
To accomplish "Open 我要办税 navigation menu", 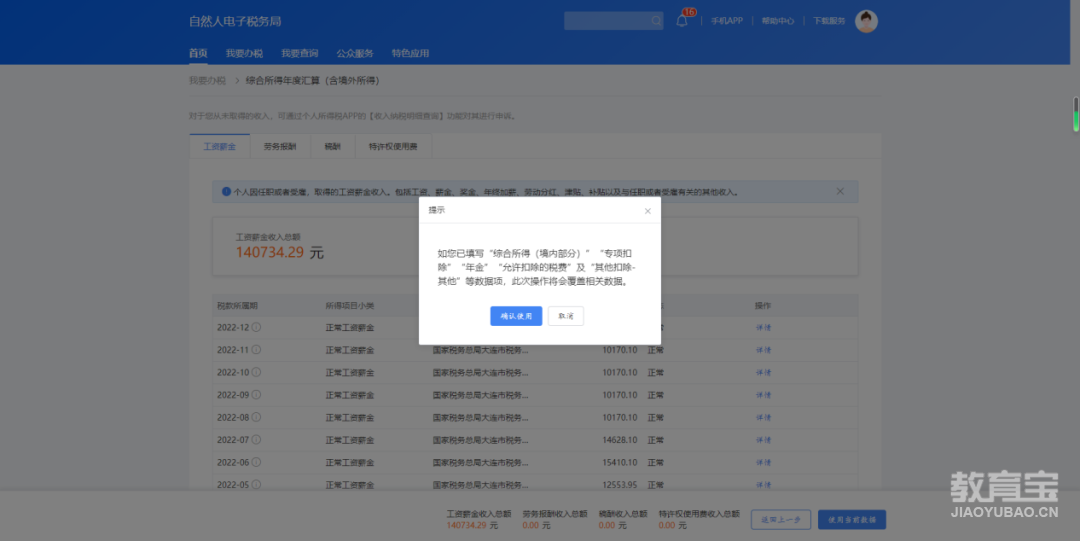I will (x=244, y=53).
